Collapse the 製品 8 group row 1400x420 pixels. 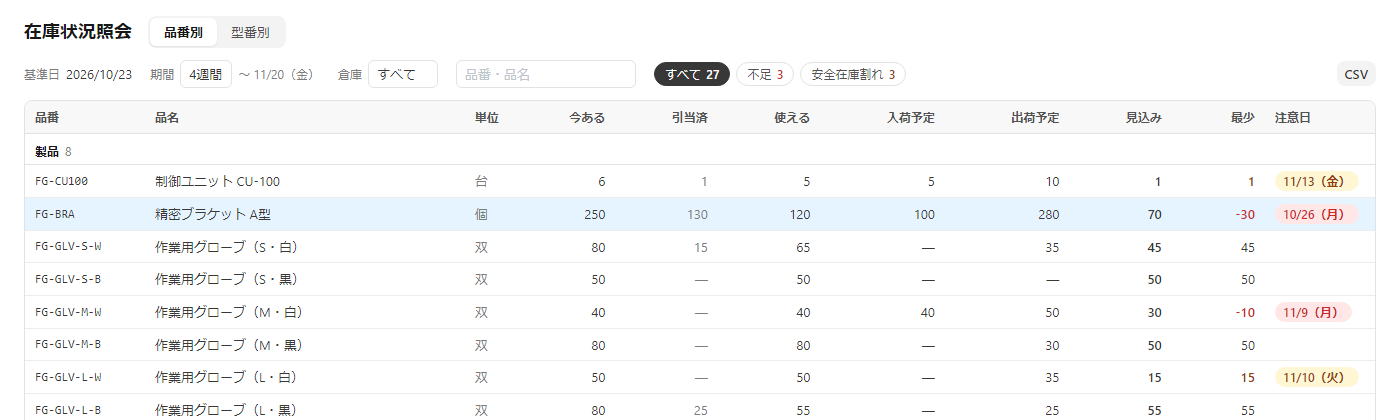pos(699,151)
